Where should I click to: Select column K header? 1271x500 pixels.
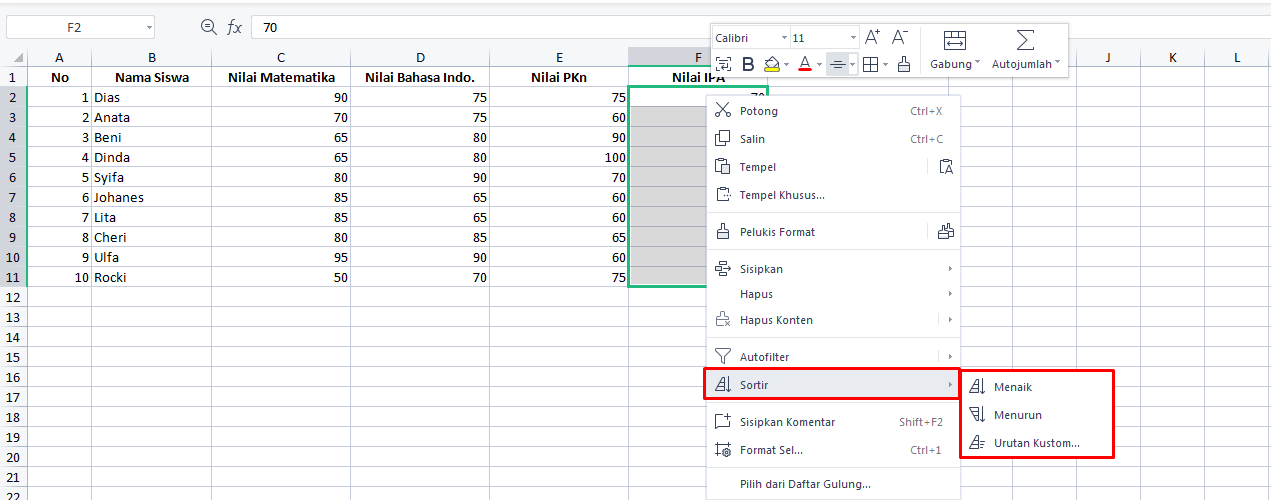[1172, 58]
